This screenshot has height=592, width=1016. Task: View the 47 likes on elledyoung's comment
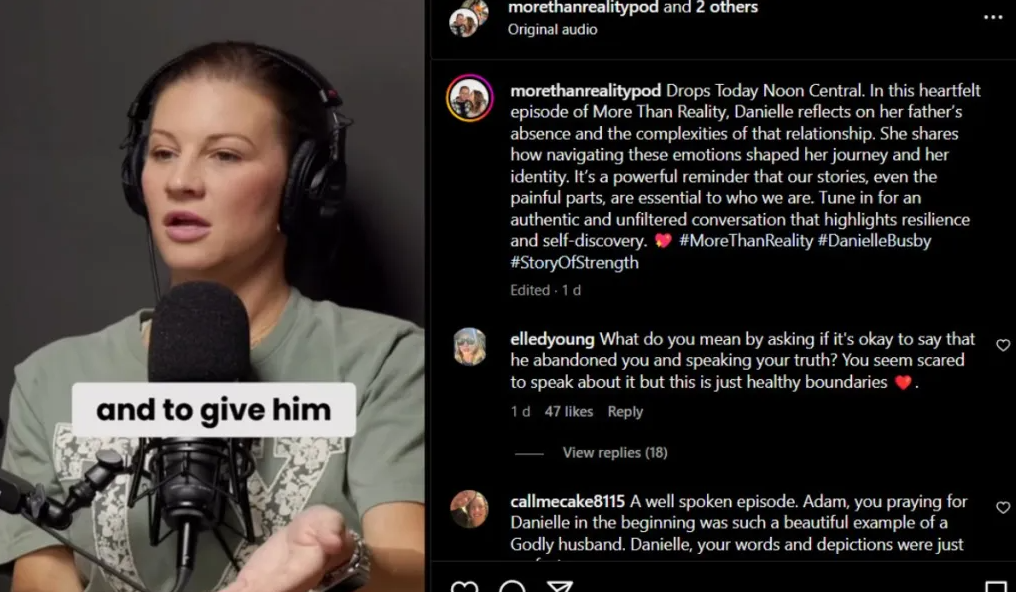click(x=568, y=411)
